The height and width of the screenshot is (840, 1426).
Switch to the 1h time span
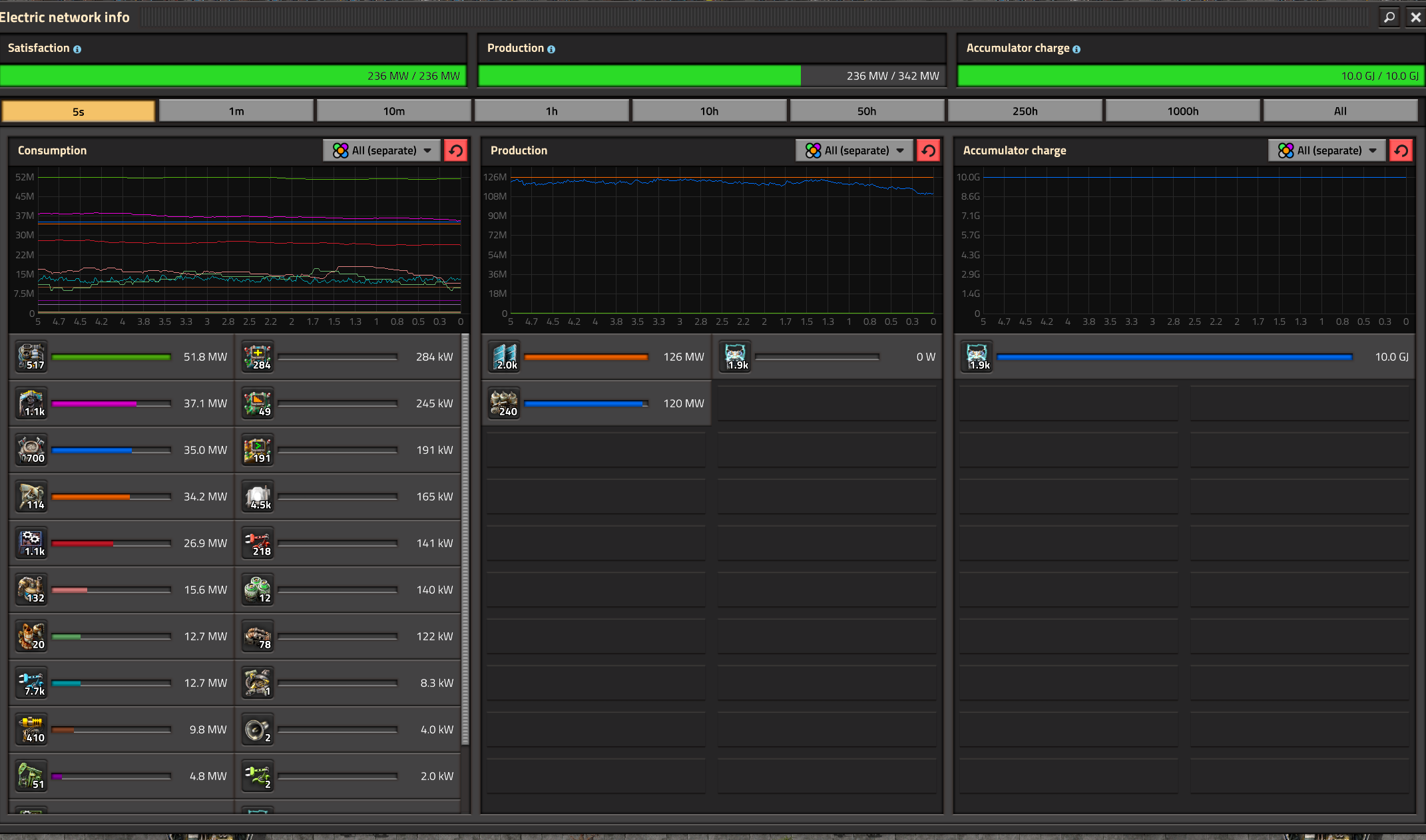[x=552, y=111]
